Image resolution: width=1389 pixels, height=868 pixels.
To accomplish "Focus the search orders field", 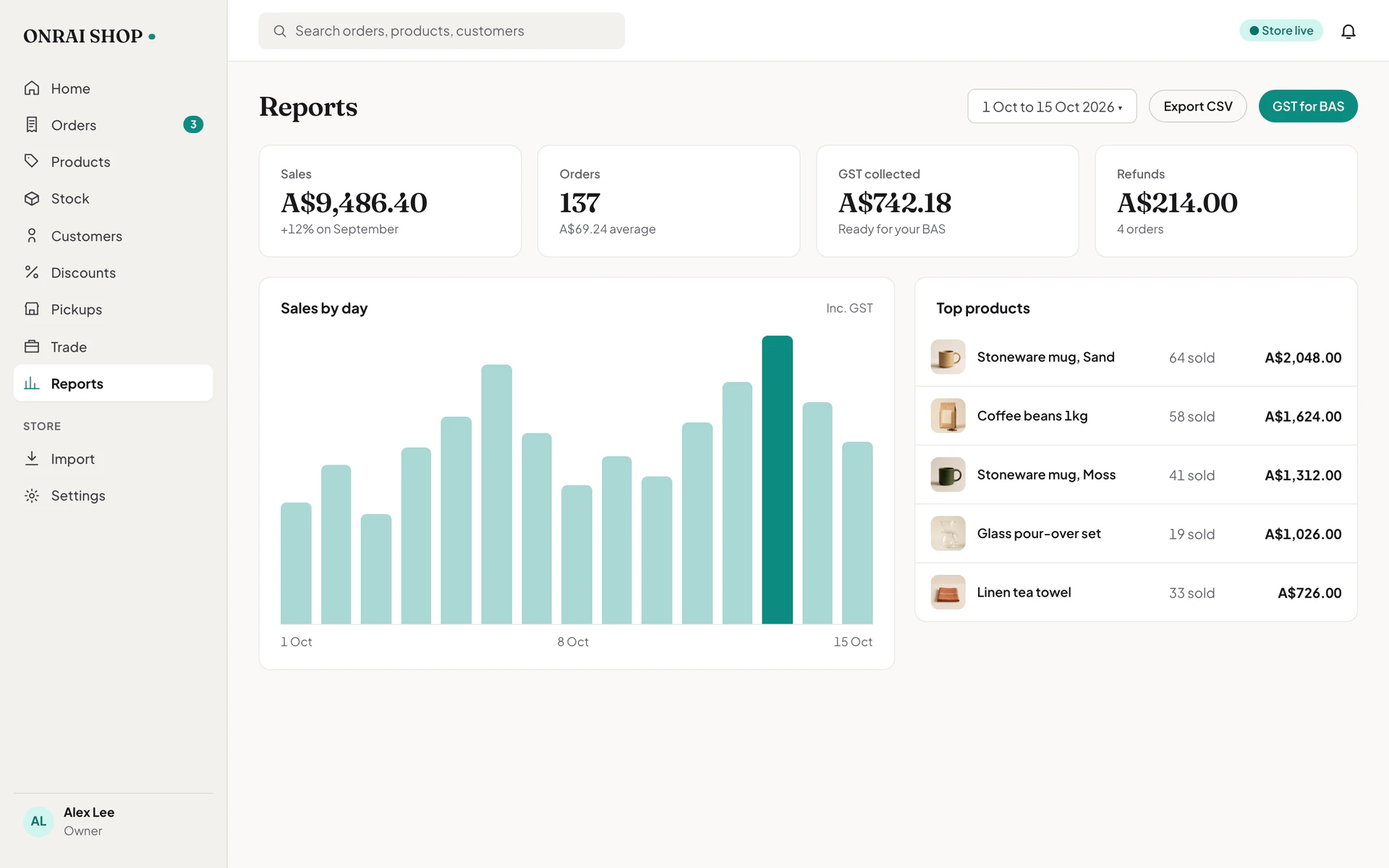I will [x=441, y=31].
